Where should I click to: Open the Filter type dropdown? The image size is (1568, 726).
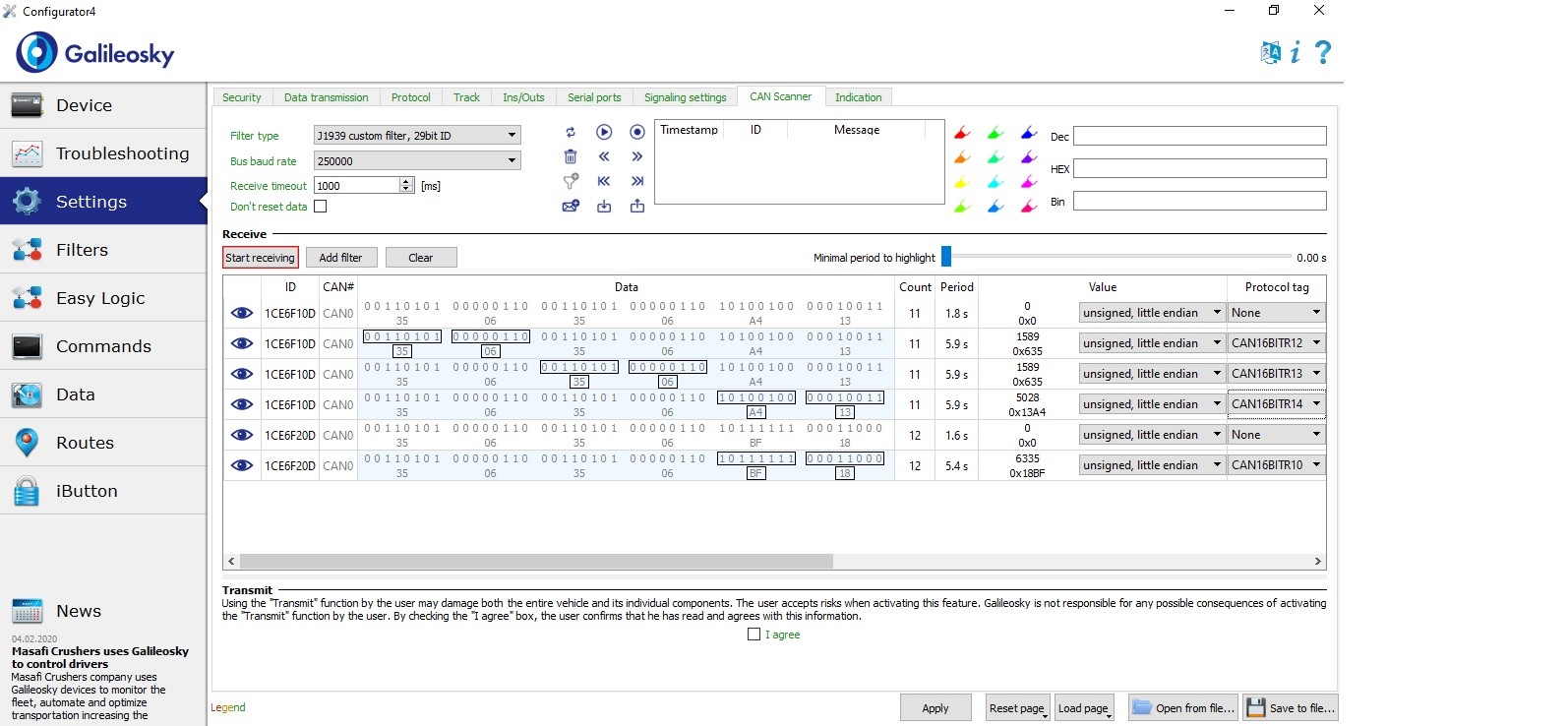[x=417, y=136]
